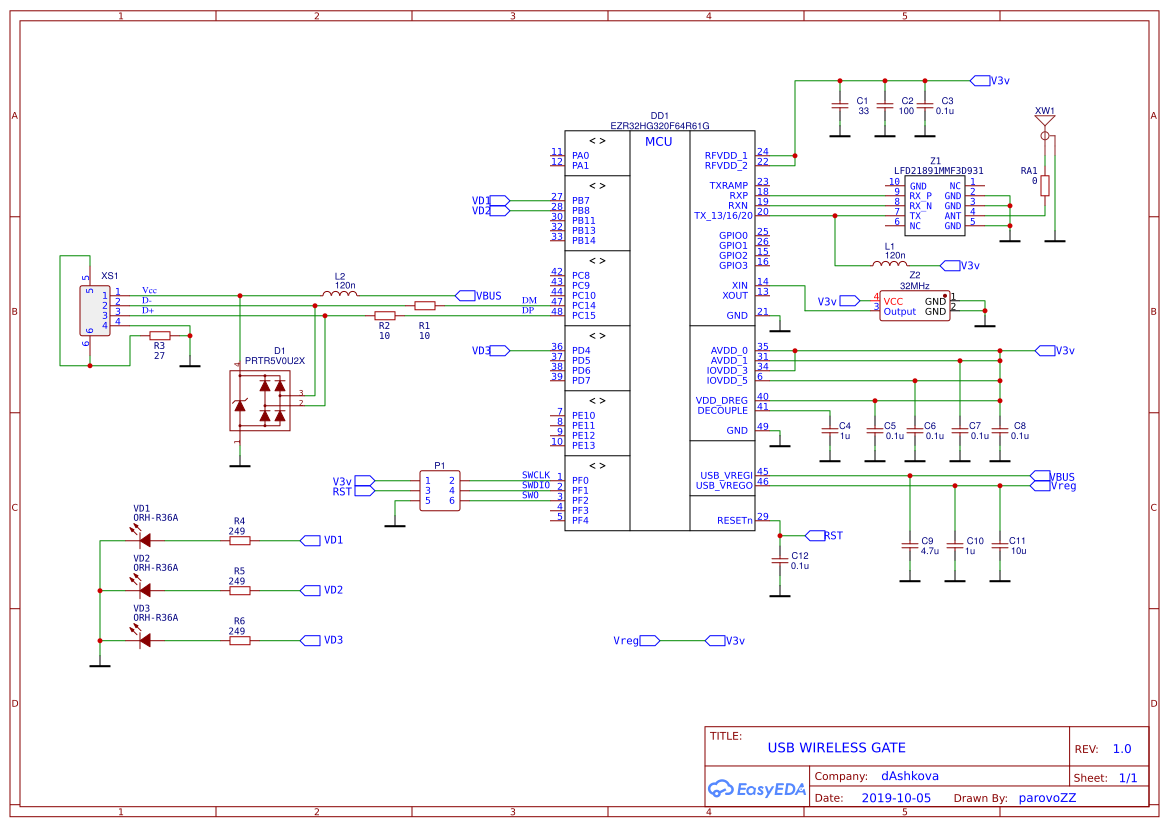Click the V3v net flag right of L1
Image resolution: width=1169 pixels, height=828 pixels.
(960, 265)
